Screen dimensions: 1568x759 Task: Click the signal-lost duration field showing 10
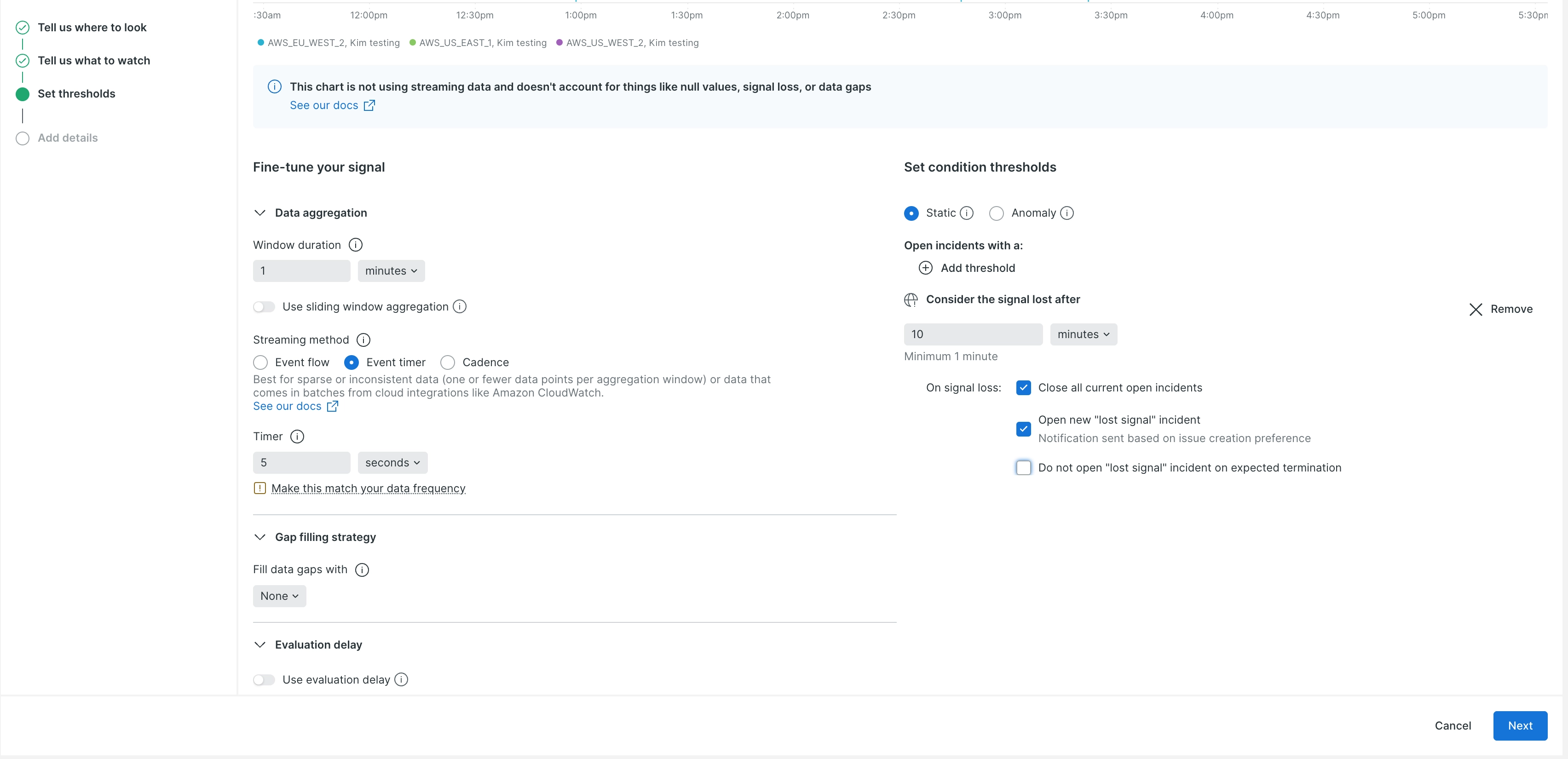pos(973,333)
